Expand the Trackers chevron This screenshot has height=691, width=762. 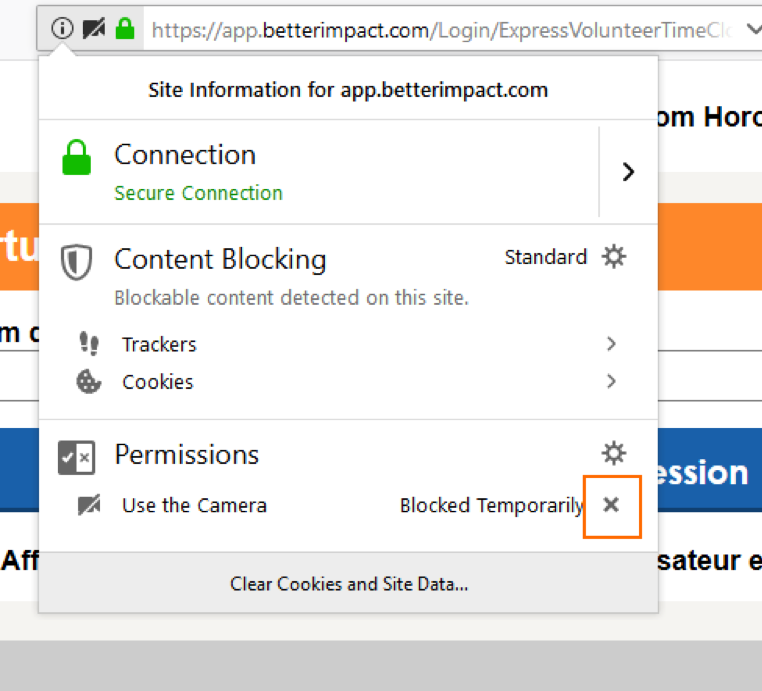coord(611,344)
